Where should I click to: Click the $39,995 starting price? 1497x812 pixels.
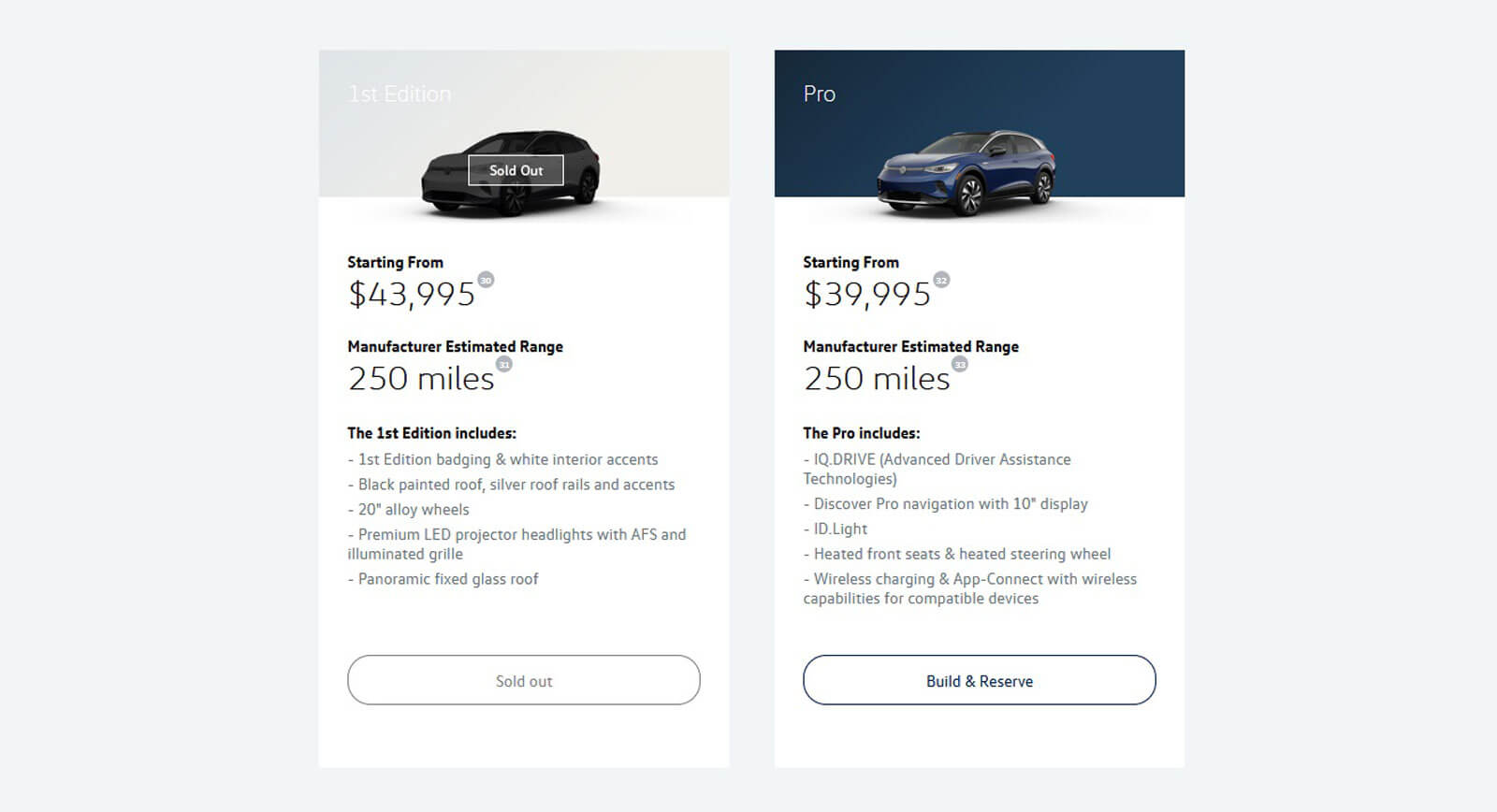point(867,295)
